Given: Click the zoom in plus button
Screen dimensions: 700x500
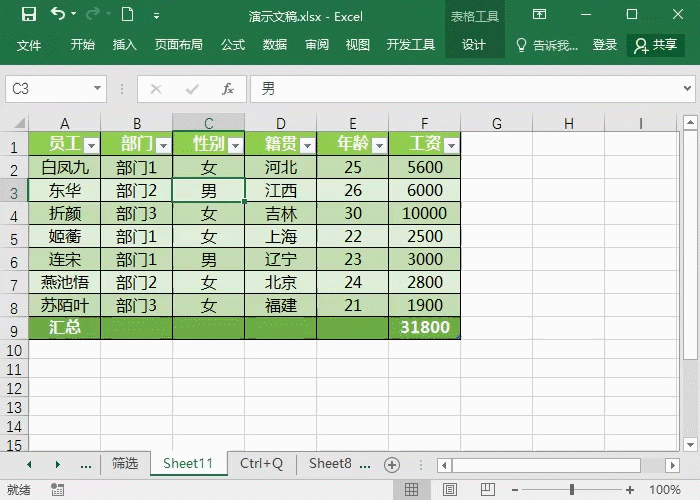Looking at the screenshot, I should click(629, 490).
